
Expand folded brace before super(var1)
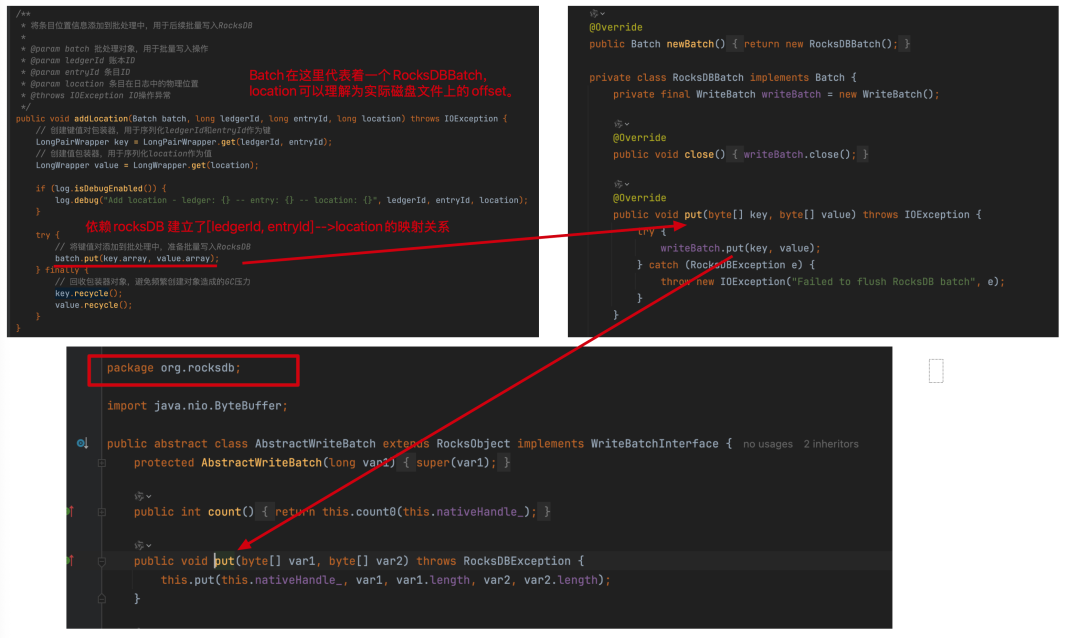pos(406,463)
